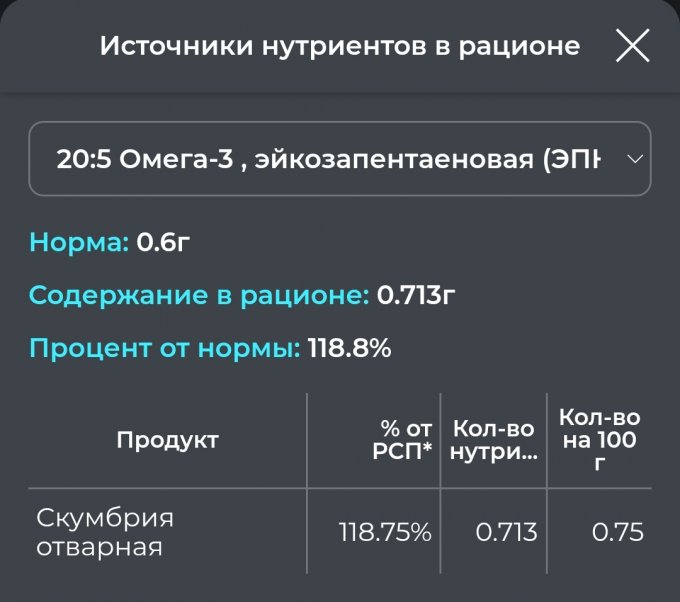Click the 0.75 per-100g cell

[x=617, y=533]
